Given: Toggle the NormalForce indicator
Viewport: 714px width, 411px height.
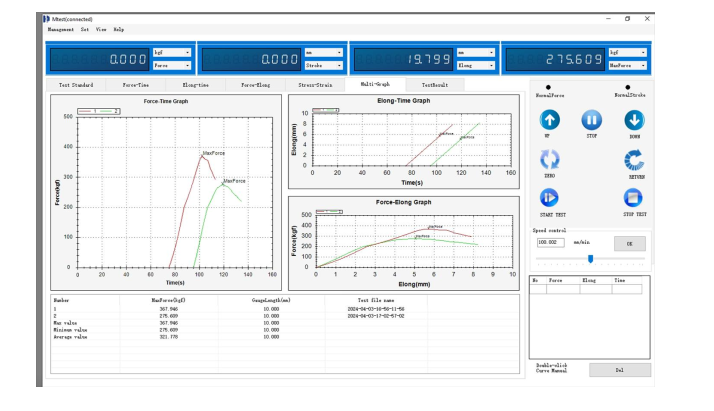Looking at the screenshot, I should (x=547, y=87).
